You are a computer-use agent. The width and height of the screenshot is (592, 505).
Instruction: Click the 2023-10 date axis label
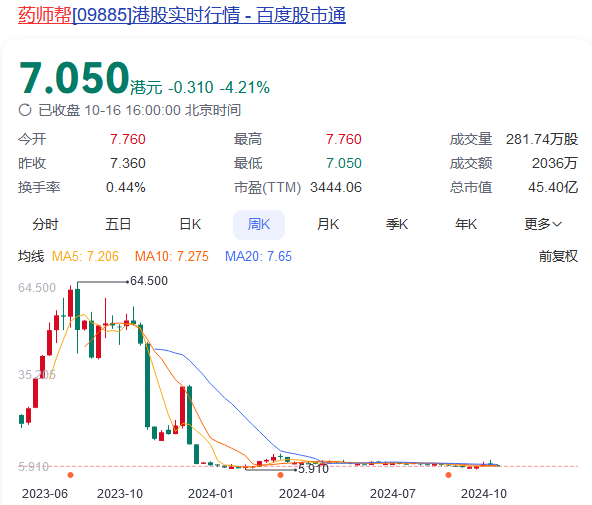120,494
